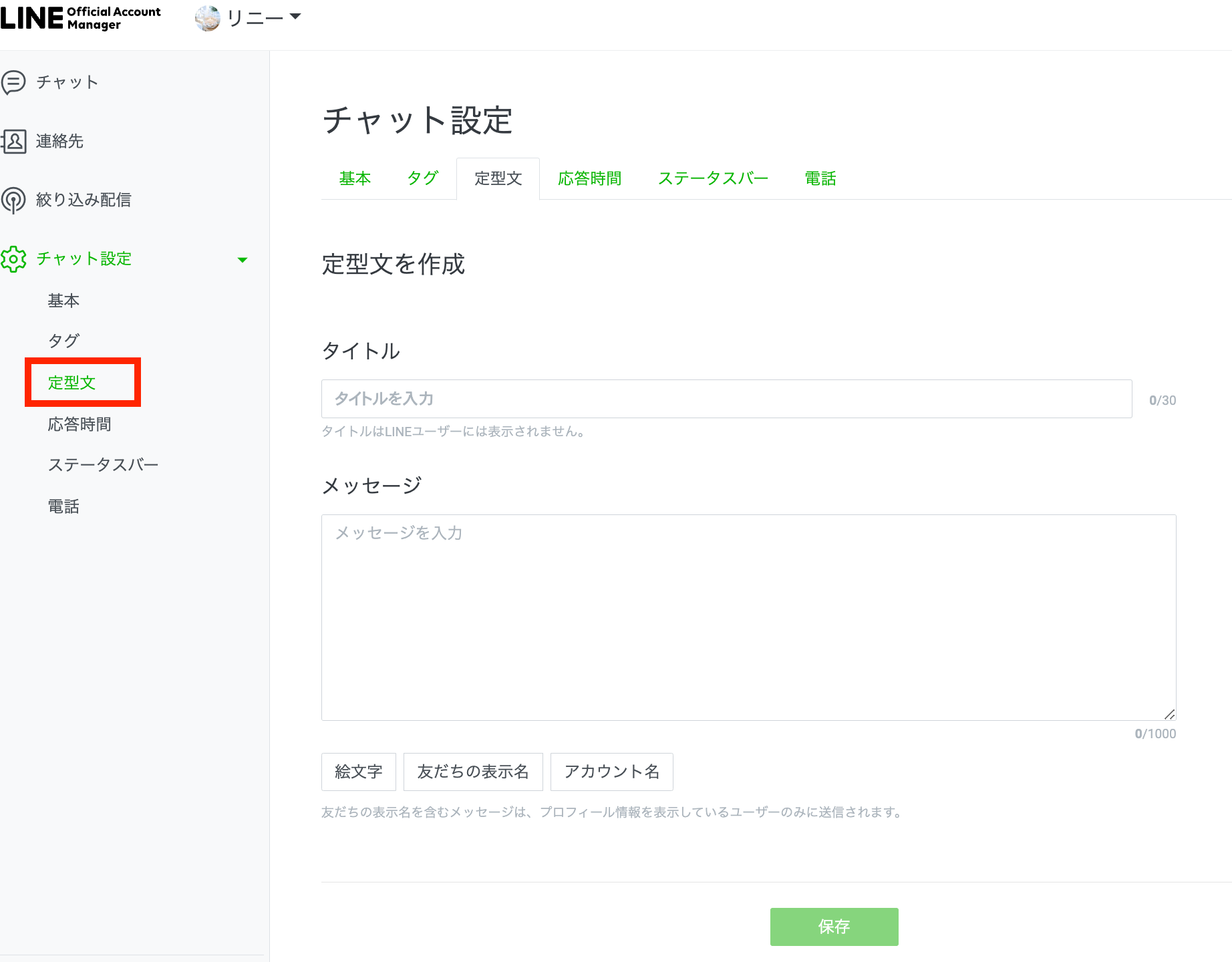The height and width of the screenshot is (962, 1232).
Task: Focus the タイトル input field
Action: (x=726, y=399)
